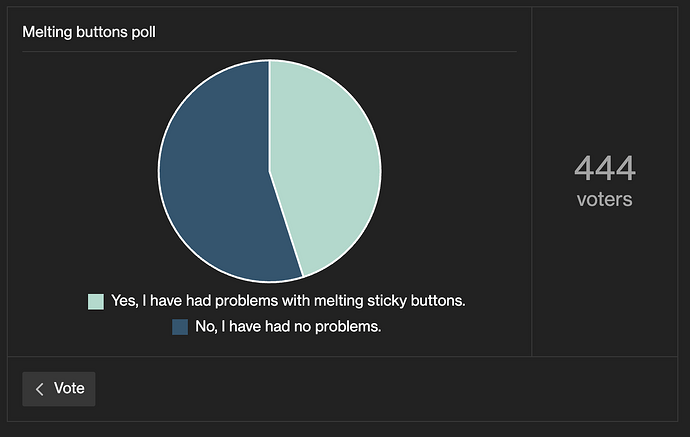Image resolution: width=690 pixels, height=437 pixels.
Task: Click the horizontal divider under the poll title
Action: 270,51
